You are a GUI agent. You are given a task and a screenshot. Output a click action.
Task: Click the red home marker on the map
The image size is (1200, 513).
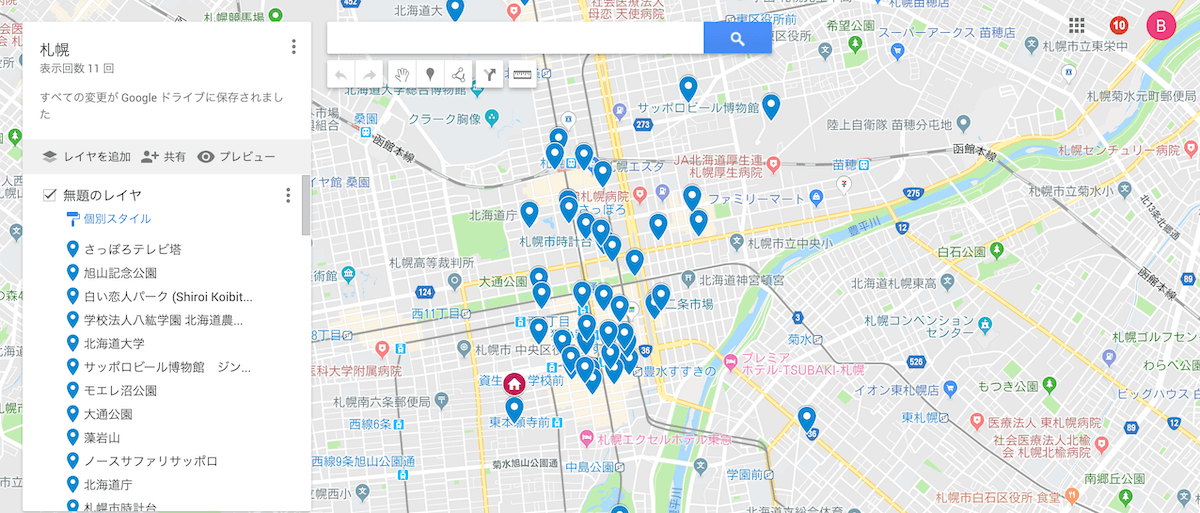tap(514, 384)
